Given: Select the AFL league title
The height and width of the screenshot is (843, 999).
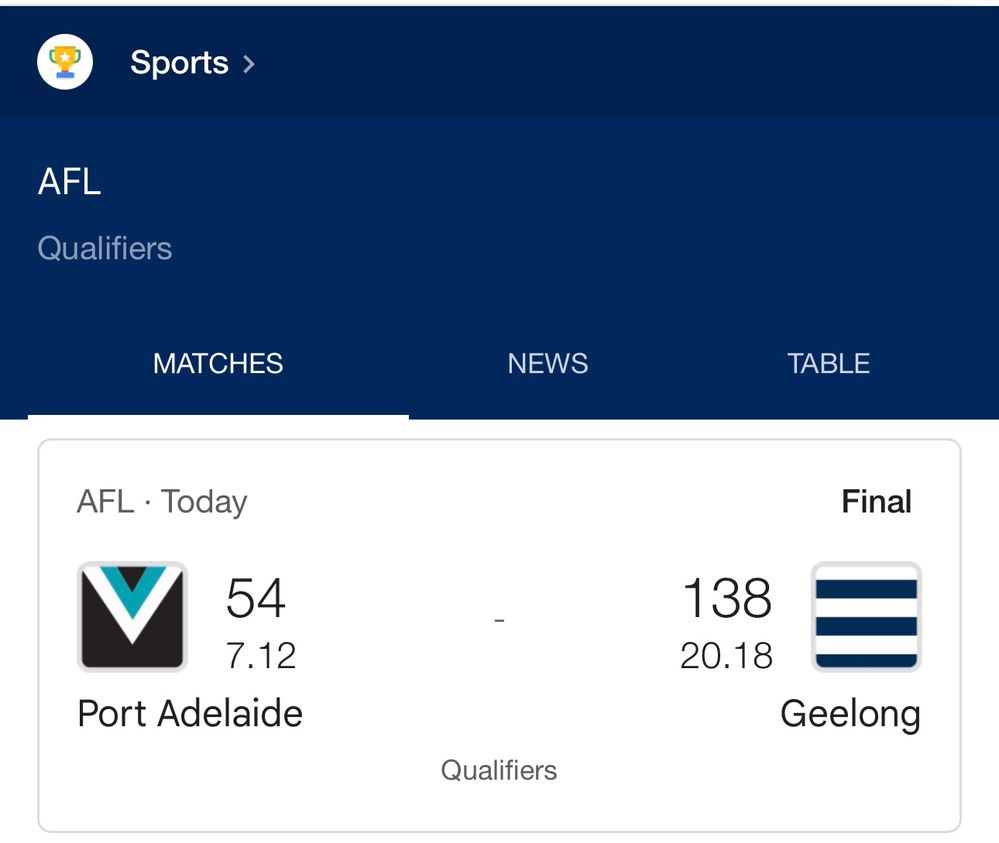Looking at the screenshot, I should [x=69, y=182].
